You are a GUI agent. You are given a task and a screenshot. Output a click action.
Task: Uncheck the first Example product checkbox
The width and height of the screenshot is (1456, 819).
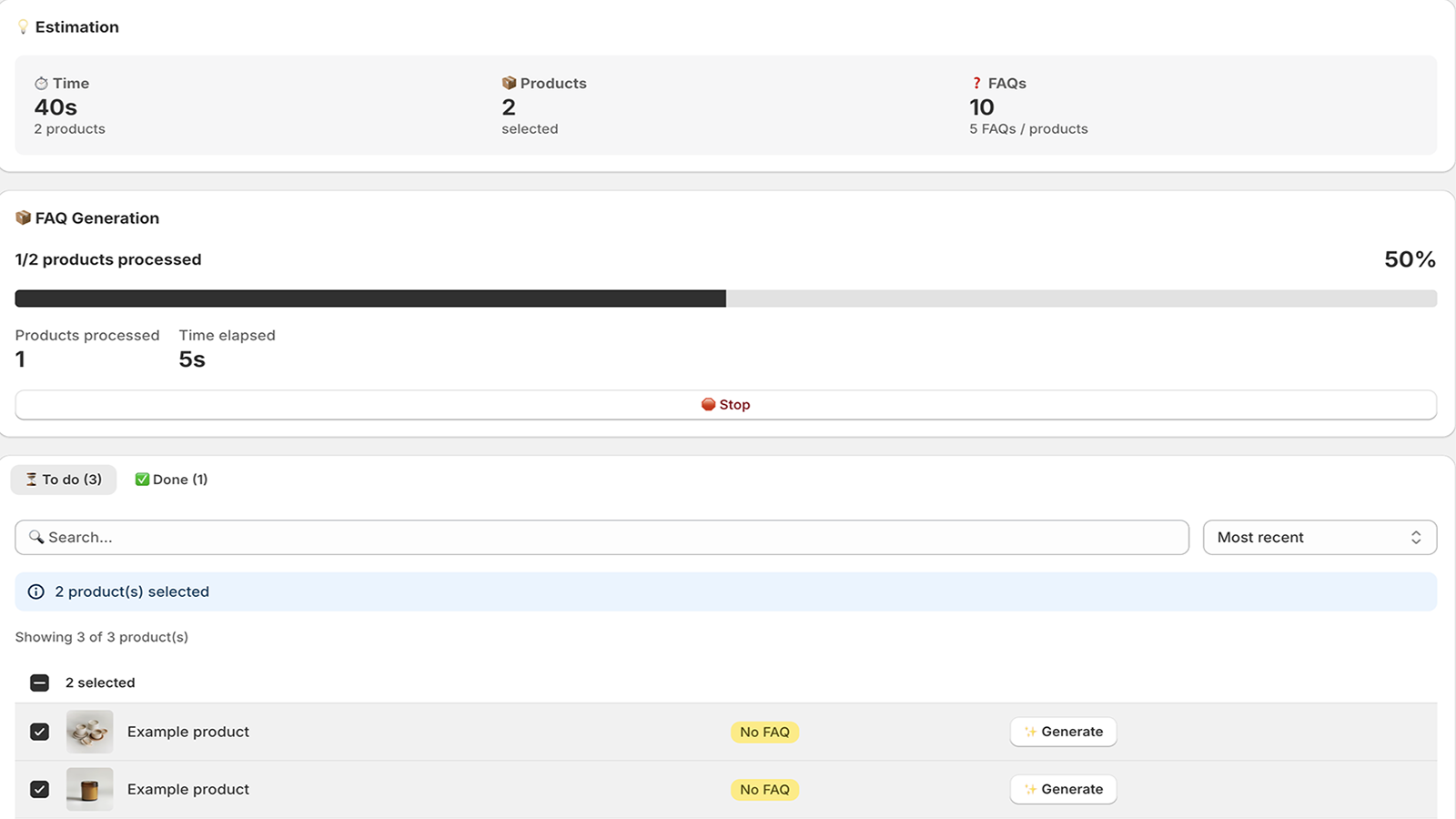point(39,731)
